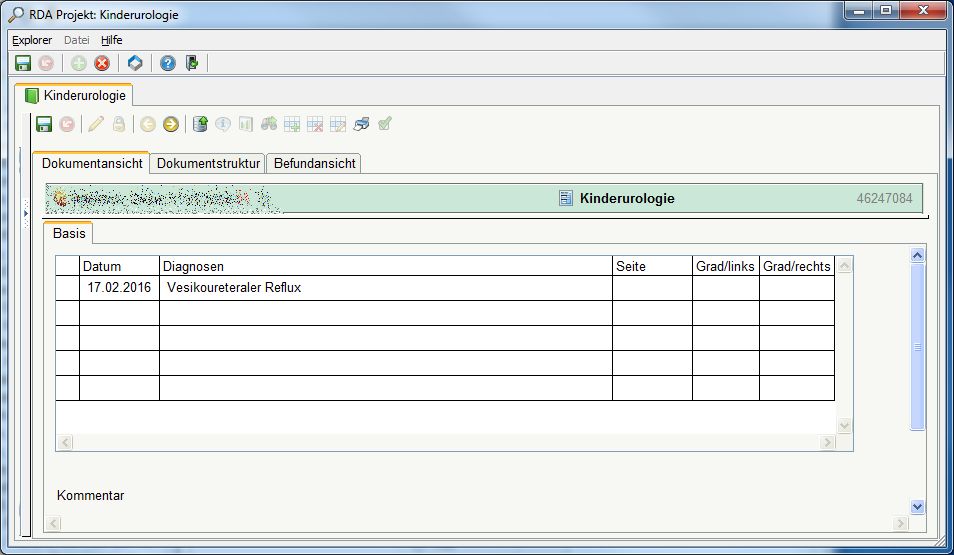Screen dimensions: 954x555
Task: Switch to the Dokumentstruktur tab
Action: (209, 163)
